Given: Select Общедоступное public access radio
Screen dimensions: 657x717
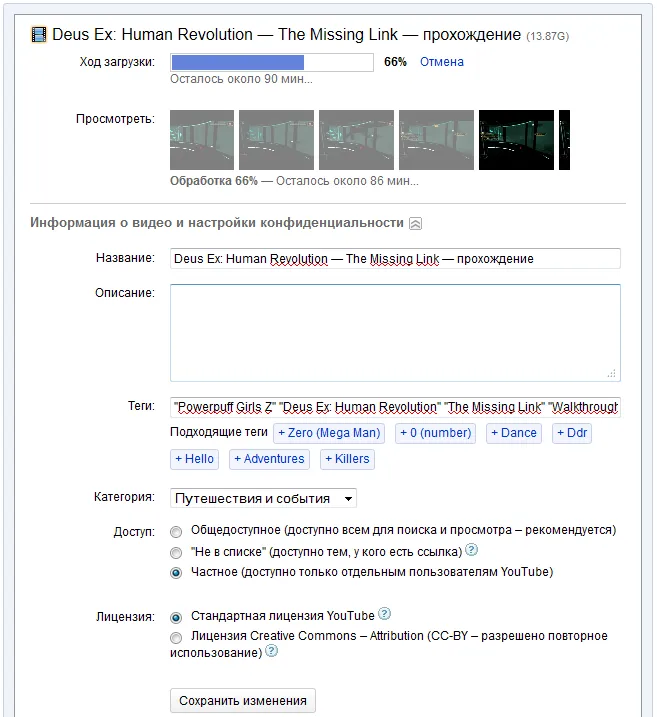Looking at the screenshot, I should point(176,531).
